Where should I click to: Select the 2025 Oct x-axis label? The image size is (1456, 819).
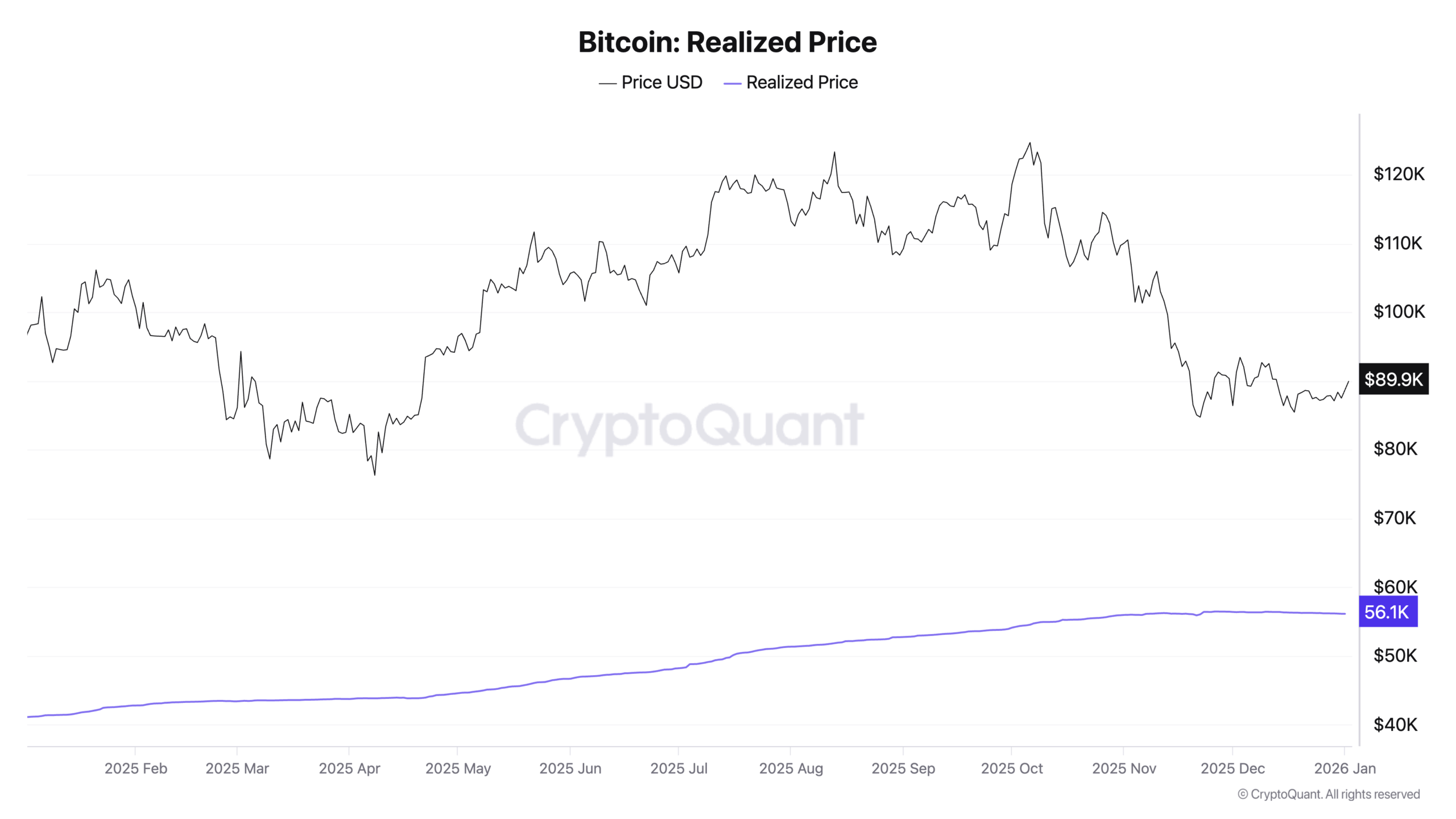pos(1012,768)
